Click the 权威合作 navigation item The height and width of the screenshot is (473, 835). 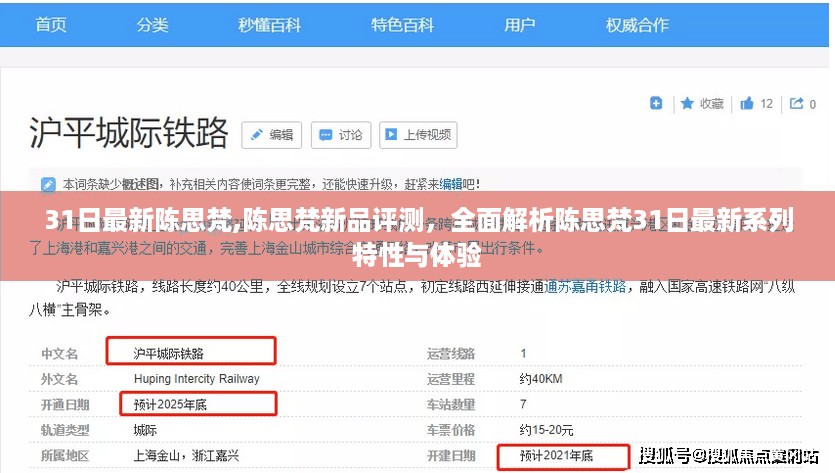point(637,24)
